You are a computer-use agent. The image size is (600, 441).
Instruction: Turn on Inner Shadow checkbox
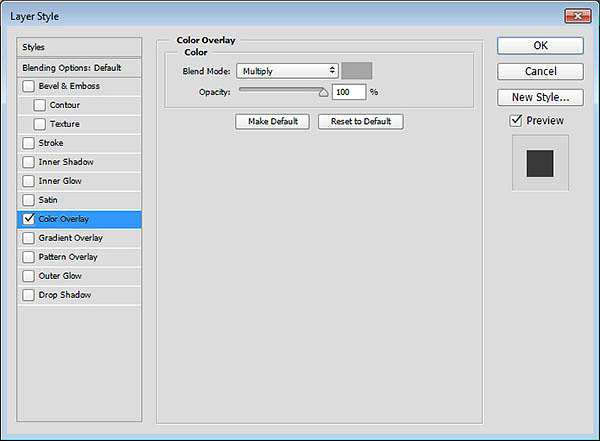[x=28, y=162]
